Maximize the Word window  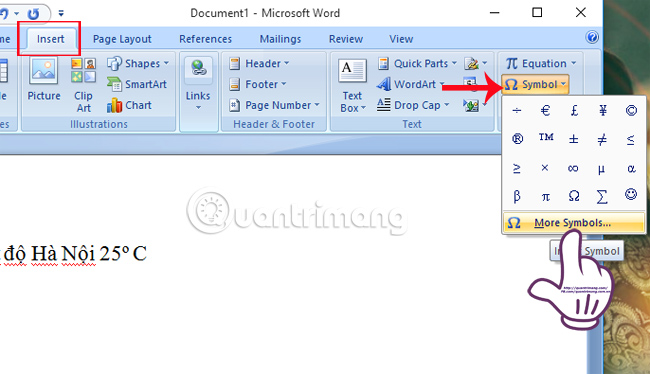pos(537,12)
